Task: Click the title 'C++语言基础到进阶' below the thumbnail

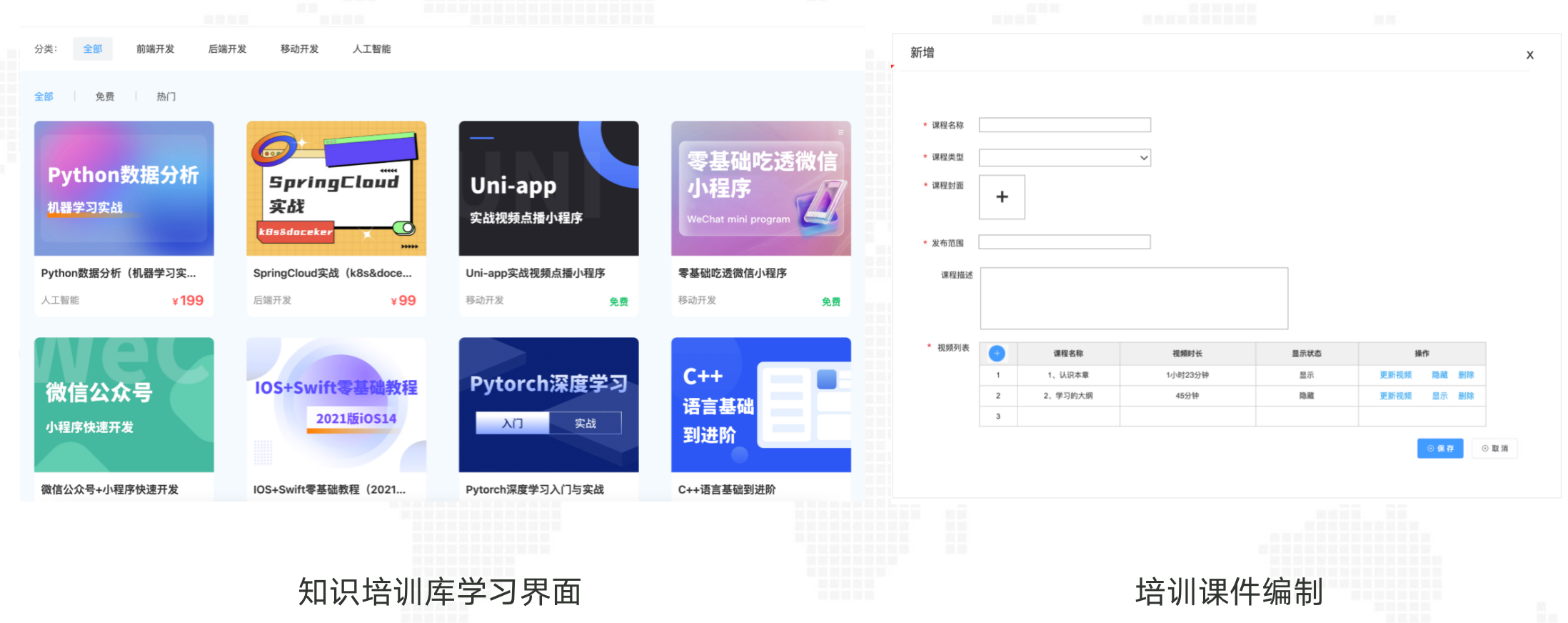Action: click(x=727, y=489)
